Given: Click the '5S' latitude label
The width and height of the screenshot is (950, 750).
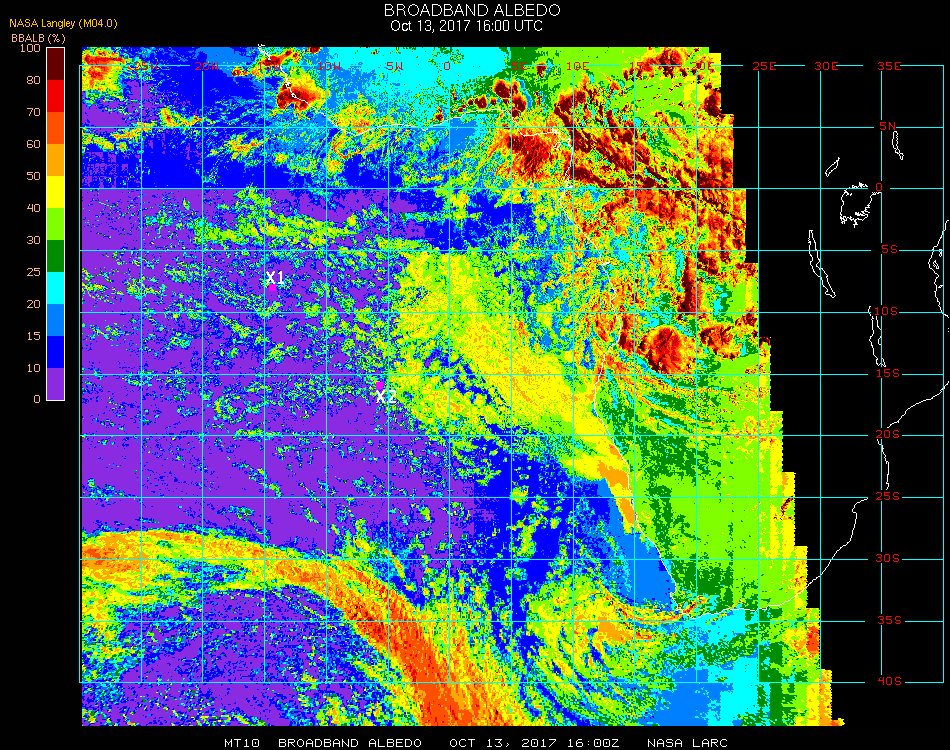Looking at the screenshot, I should (889, 250).
